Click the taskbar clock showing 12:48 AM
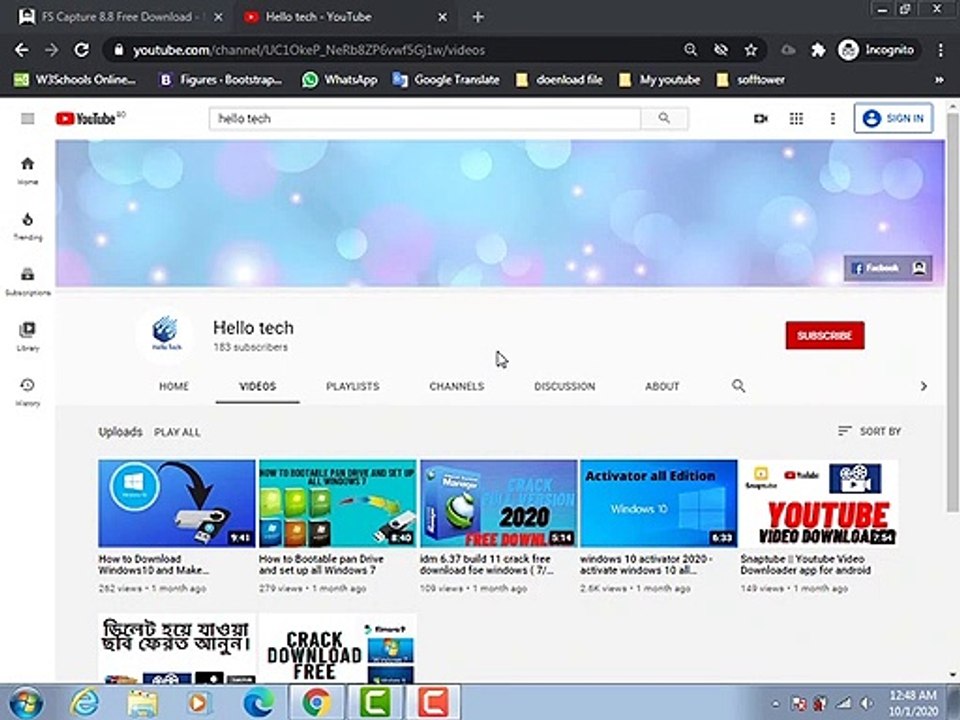 pyautogui.click(x=913, y=703)
